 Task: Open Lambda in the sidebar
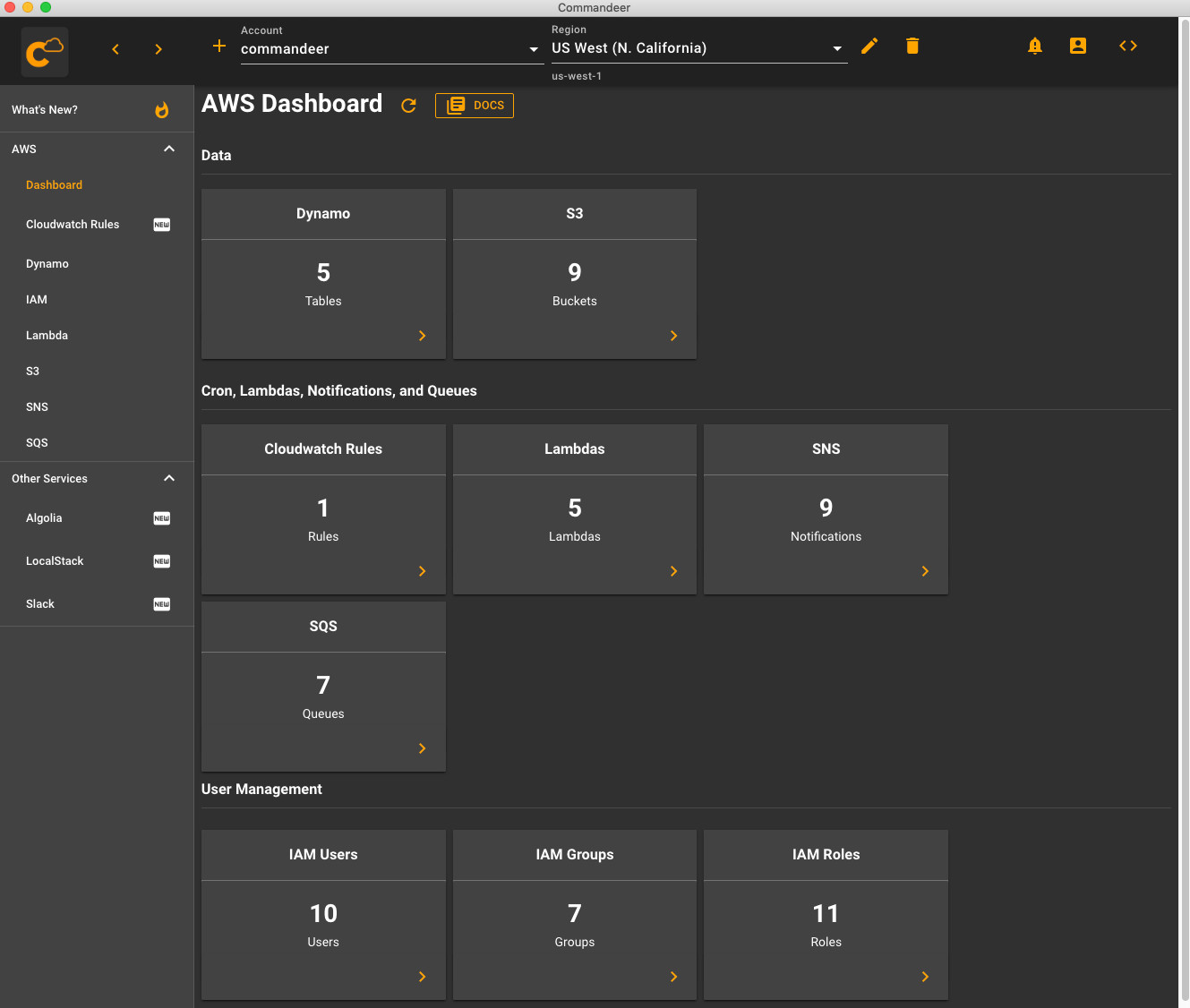[x=47, y=336]
